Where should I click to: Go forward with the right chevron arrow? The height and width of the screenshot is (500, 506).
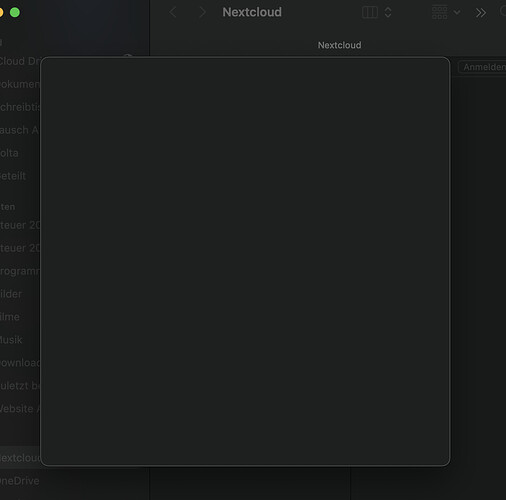point(202,12)
